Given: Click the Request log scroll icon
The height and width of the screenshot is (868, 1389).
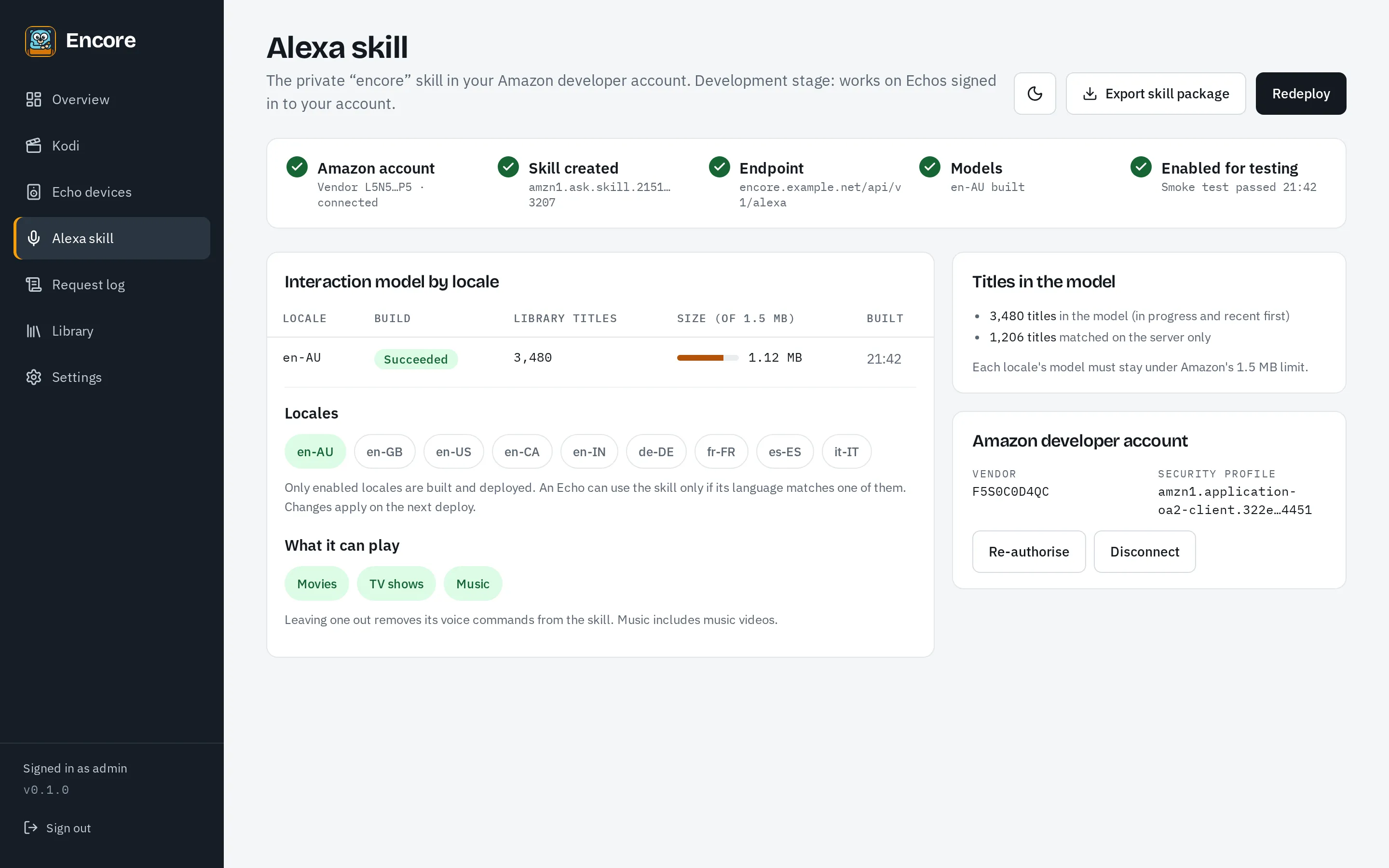Looking at the screenshot, I should point(34,285).
